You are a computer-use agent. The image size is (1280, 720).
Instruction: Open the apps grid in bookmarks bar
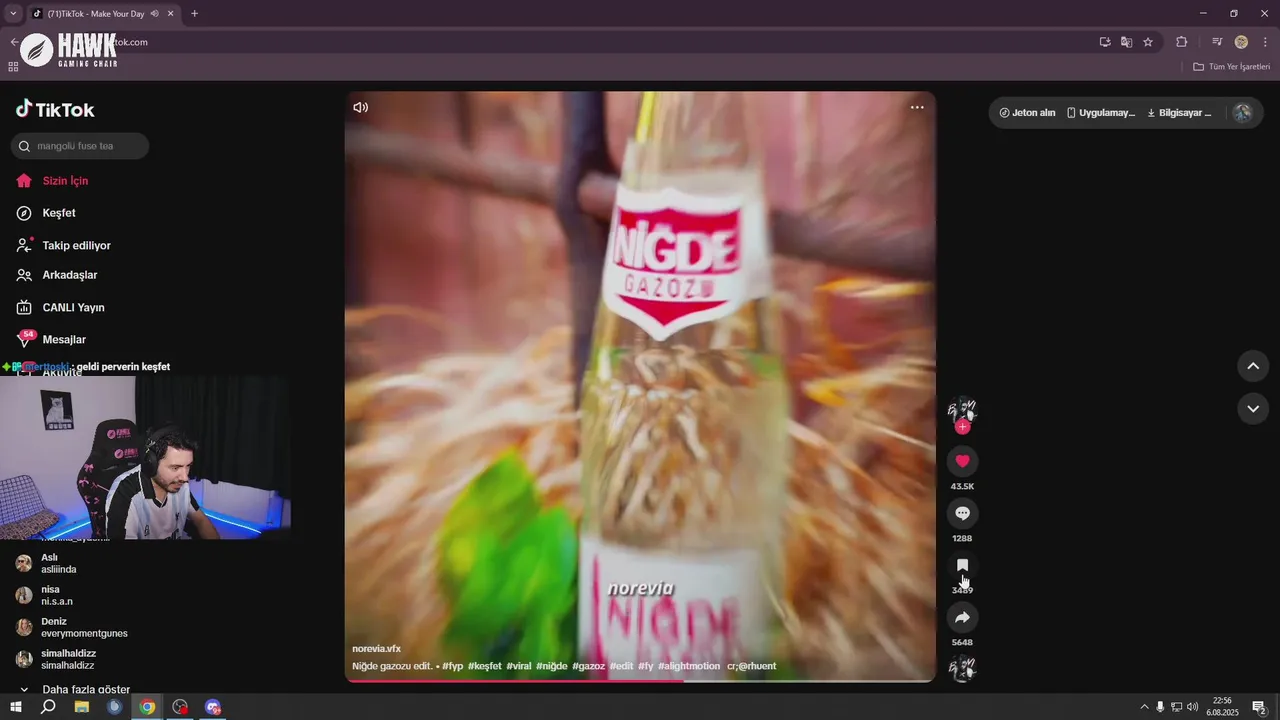[x=13, y=67]
